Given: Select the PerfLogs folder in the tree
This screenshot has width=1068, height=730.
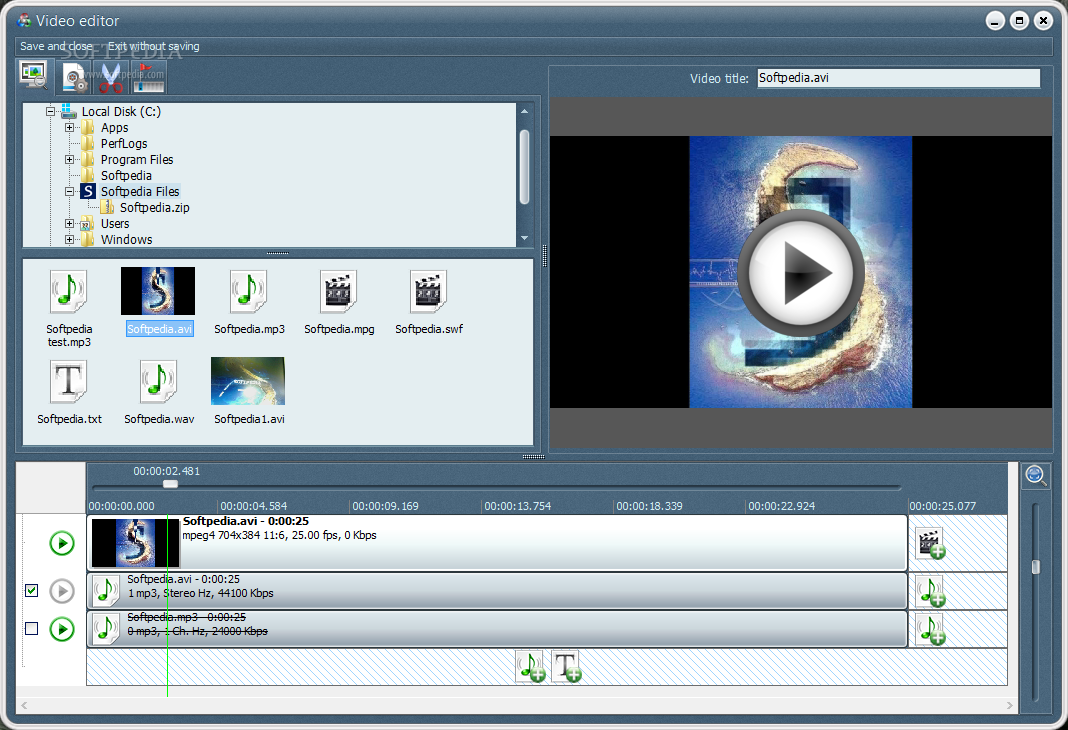Looking at the screenshot, I should pos(124,144).
